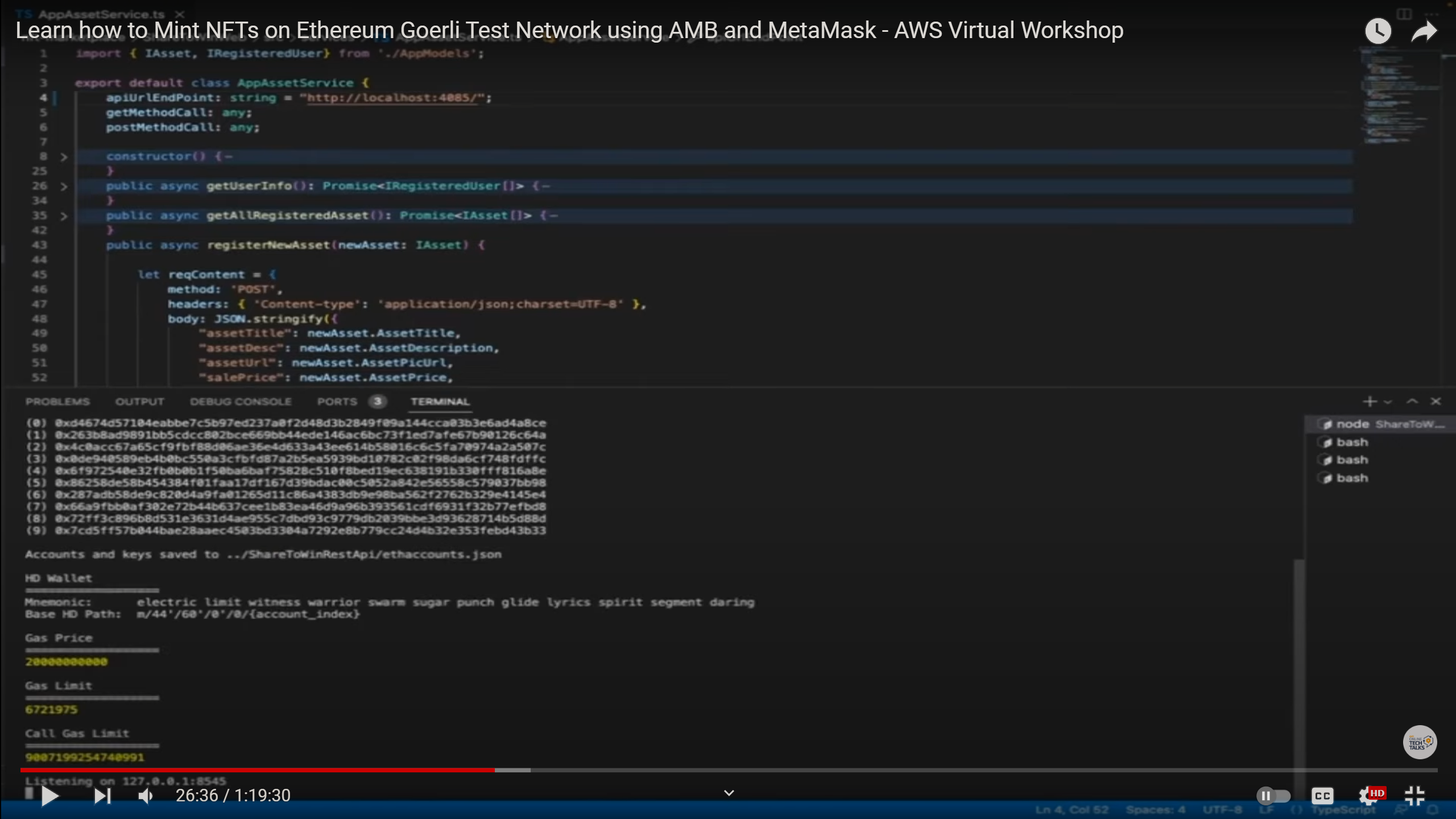Share the video using arrow icon
This screenshot has width=1456, height=819.
(1424, 31)
